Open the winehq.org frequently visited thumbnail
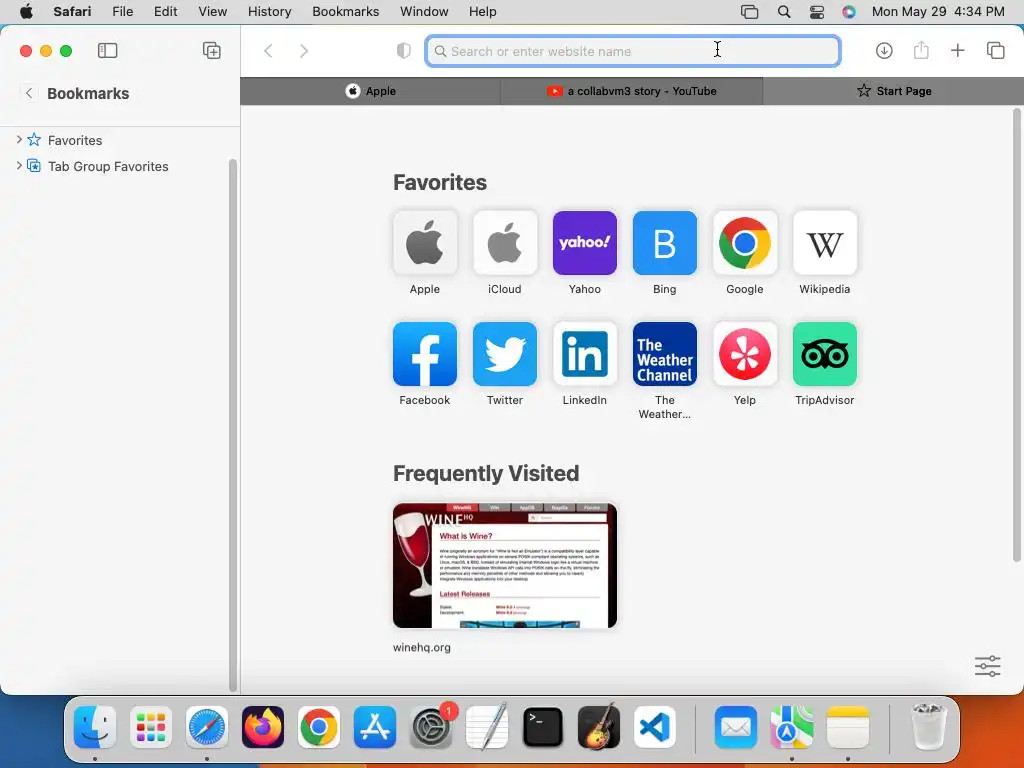This screenshot has width=1024, height=768. [x=505, y=566]
